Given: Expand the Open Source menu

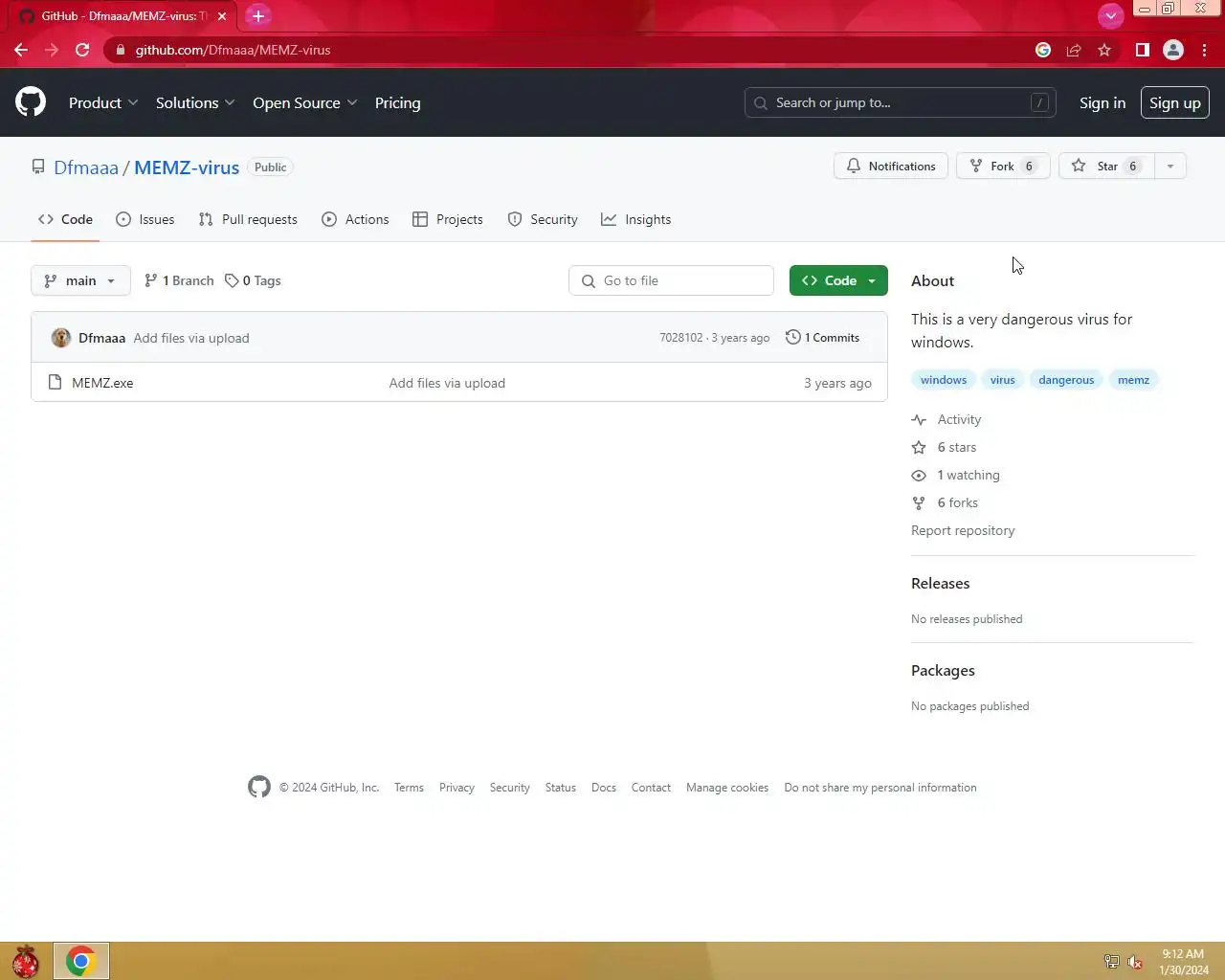Looking at the screenshot, I should 305,102.
